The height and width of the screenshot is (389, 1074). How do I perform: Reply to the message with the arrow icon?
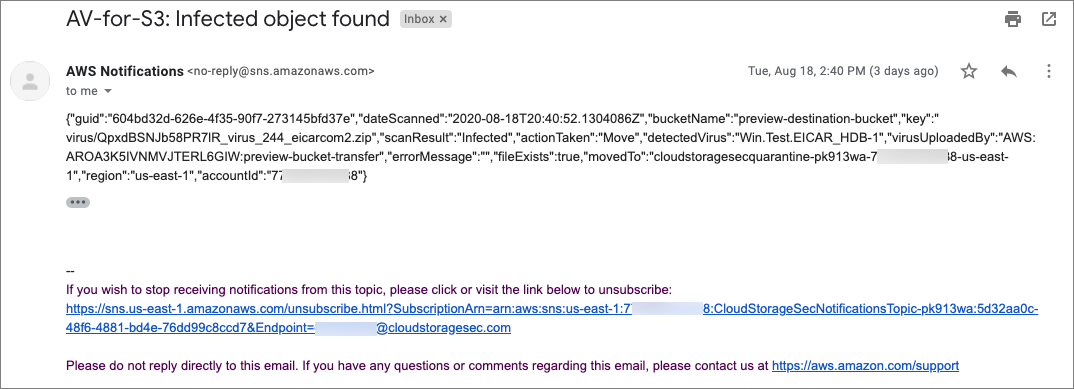[x=1008, y=71]
